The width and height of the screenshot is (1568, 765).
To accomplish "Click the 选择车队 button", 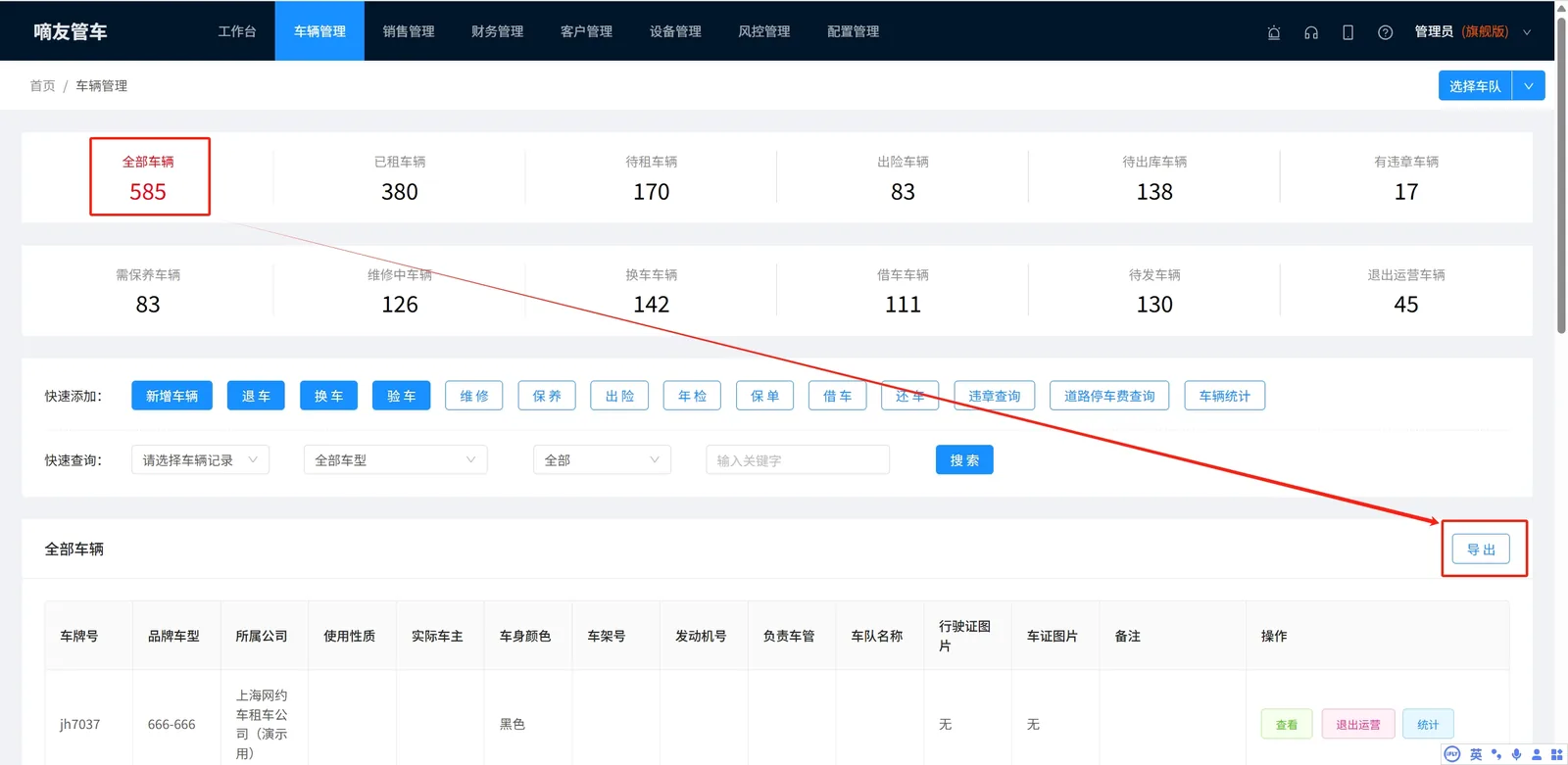I will (x=1475, y=86).
